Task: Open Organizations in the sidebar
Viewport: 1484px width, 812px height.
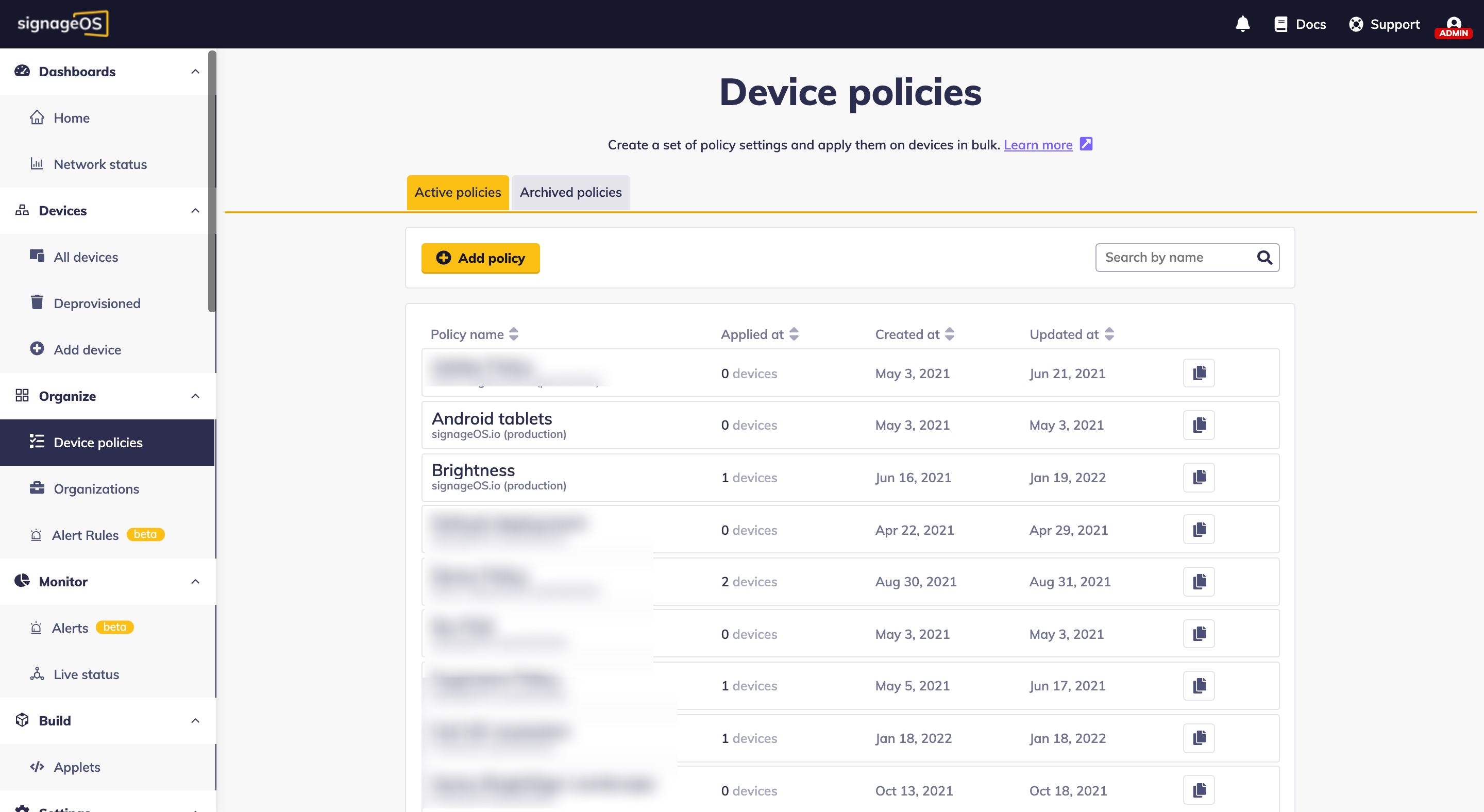Action: click(96, 489)
